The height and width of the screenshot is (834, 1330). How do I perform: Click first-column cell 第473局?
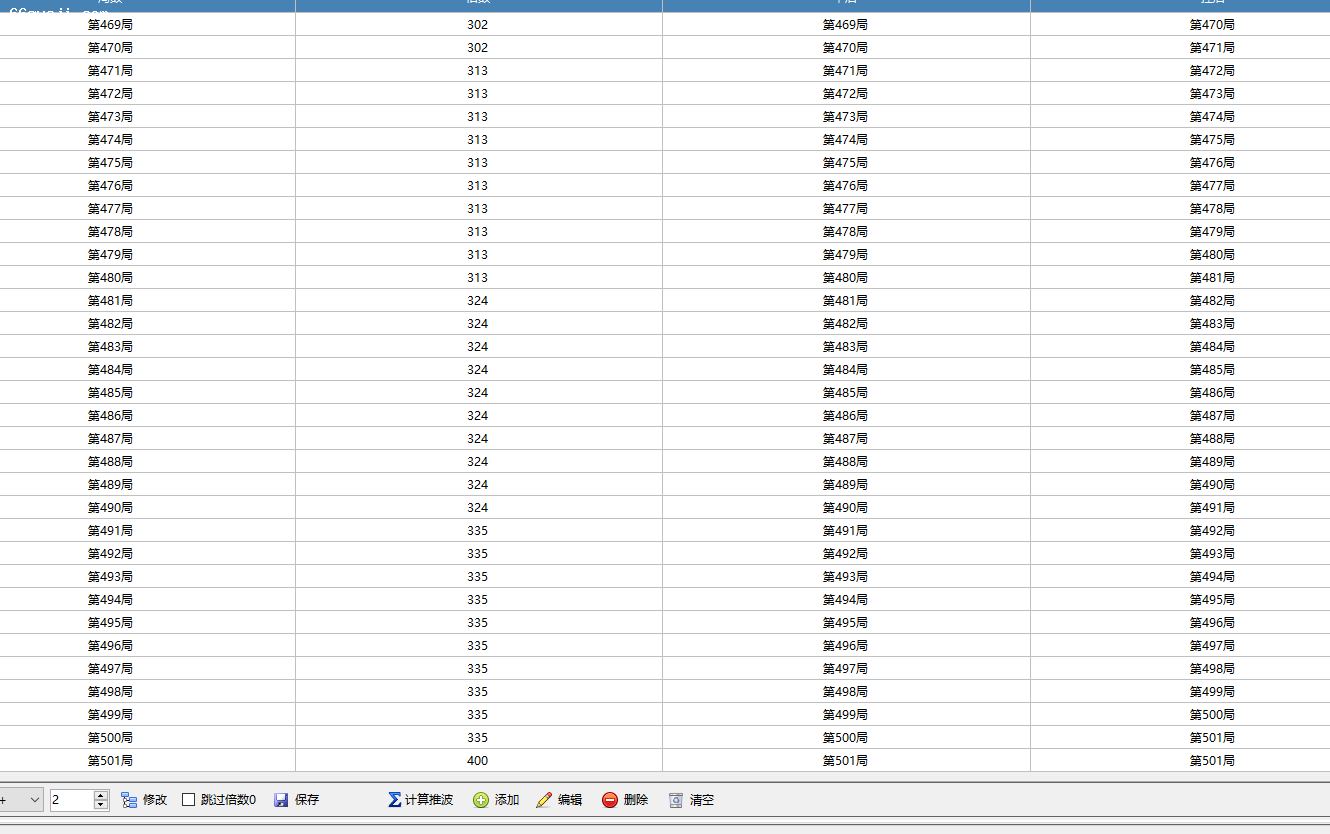tap(110, 117)
